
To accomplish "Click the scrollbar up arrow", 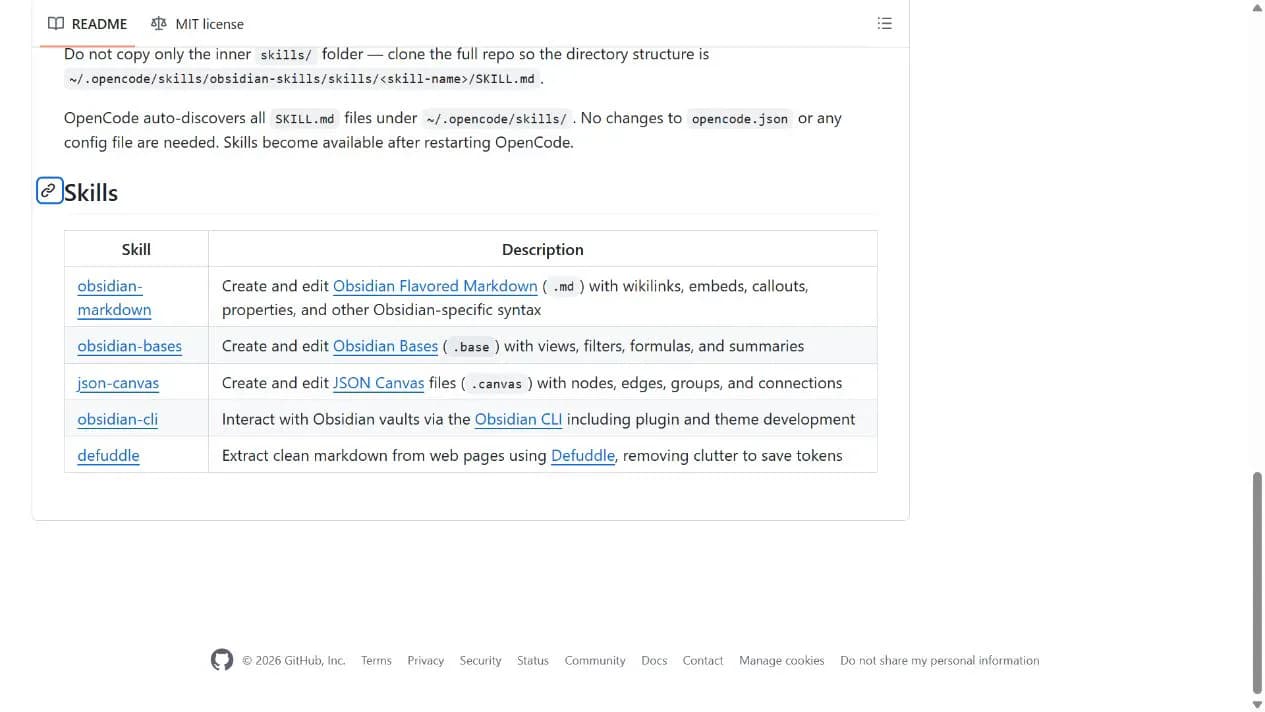I will 1257,8.
